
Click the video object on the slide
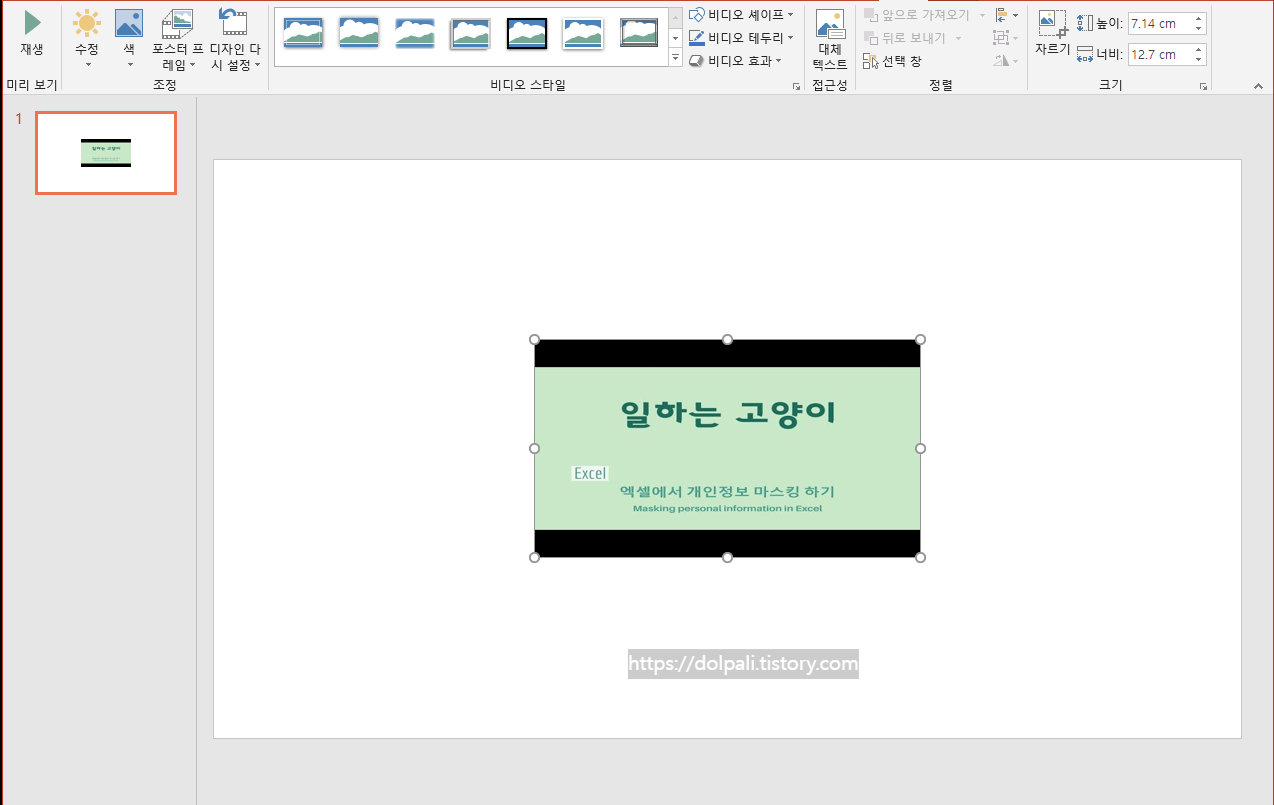[x=727, y=448]
